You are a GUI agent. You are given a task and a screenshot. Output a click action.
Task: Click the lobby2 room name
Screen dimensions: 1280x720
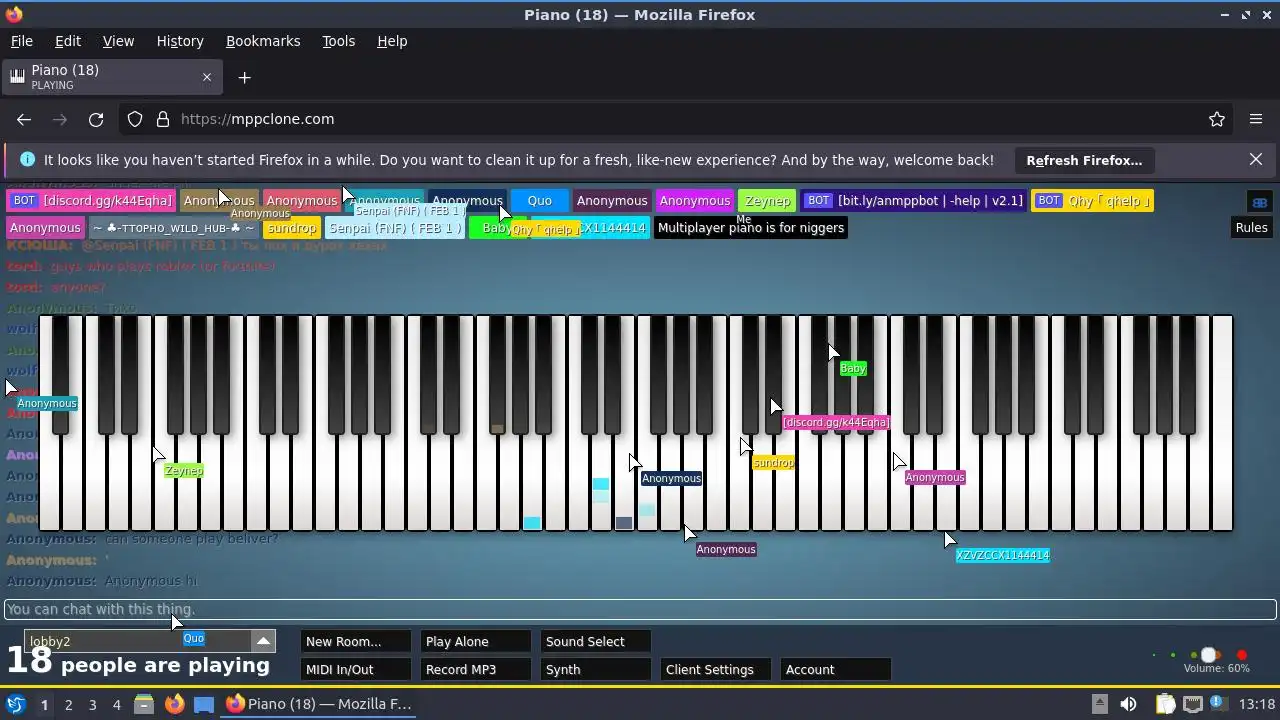click(x=50, y=641)
